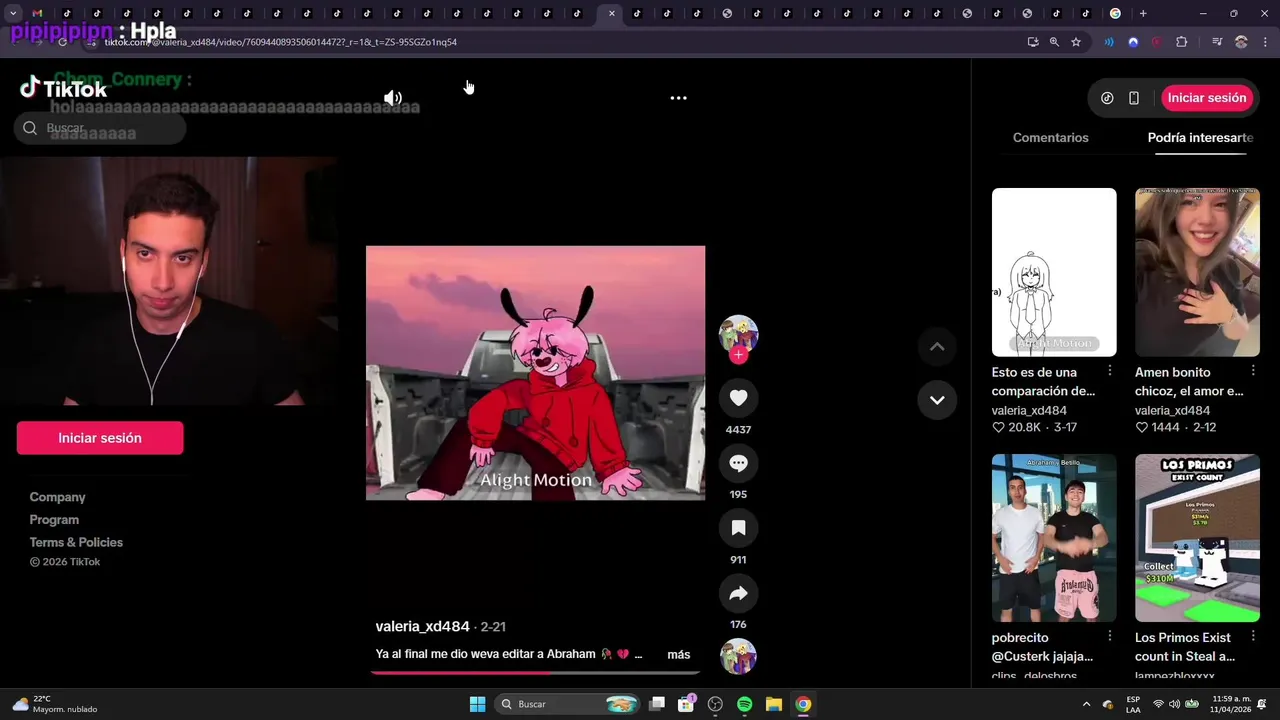Image resolution: width=1280 pixels, height=720 pixels.
Task: Open the media control icon in Chrome toolbar
Action: point(1217,42)
